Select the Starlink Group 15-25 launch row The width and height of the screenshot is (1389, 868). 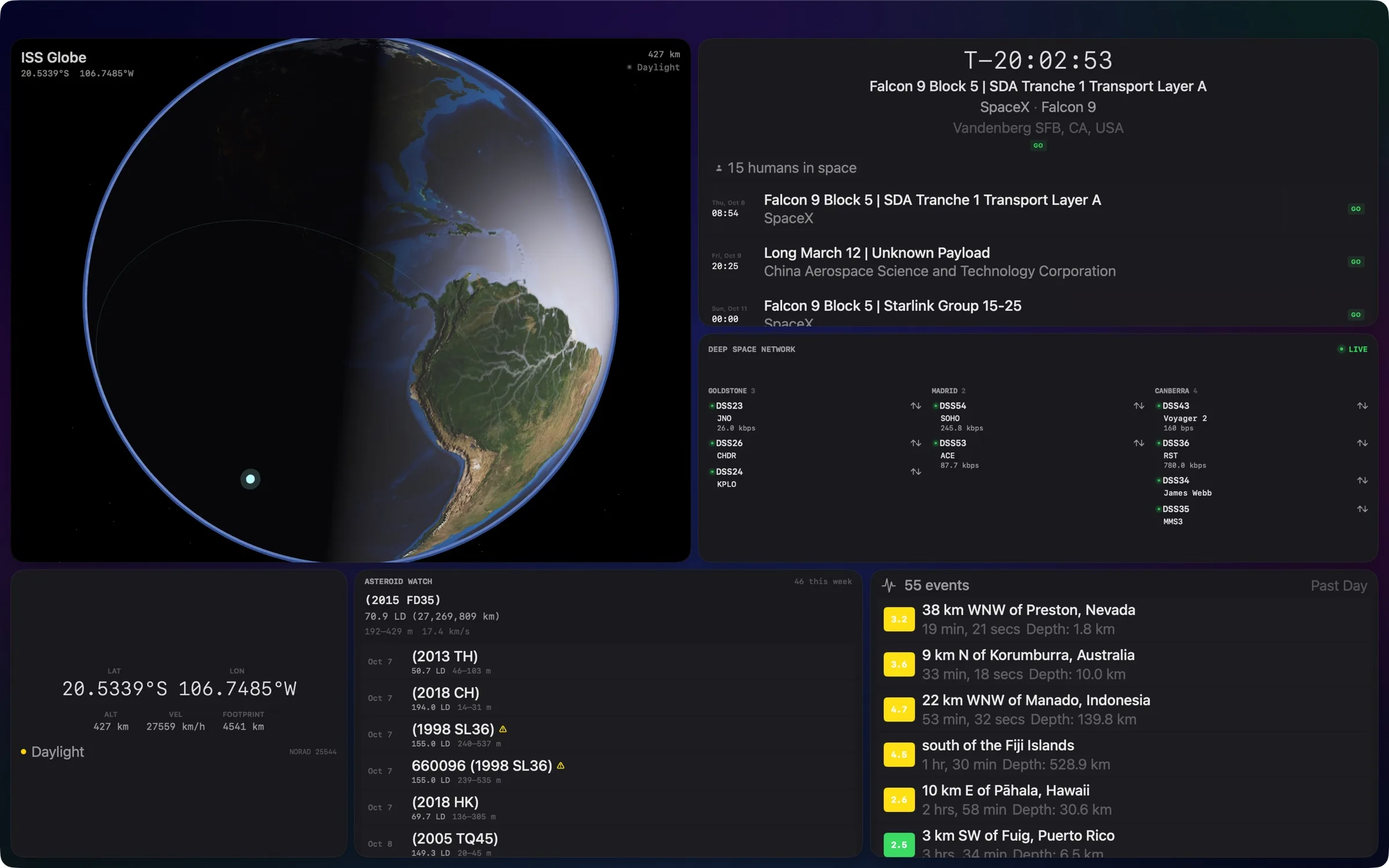pos(1038,311)
